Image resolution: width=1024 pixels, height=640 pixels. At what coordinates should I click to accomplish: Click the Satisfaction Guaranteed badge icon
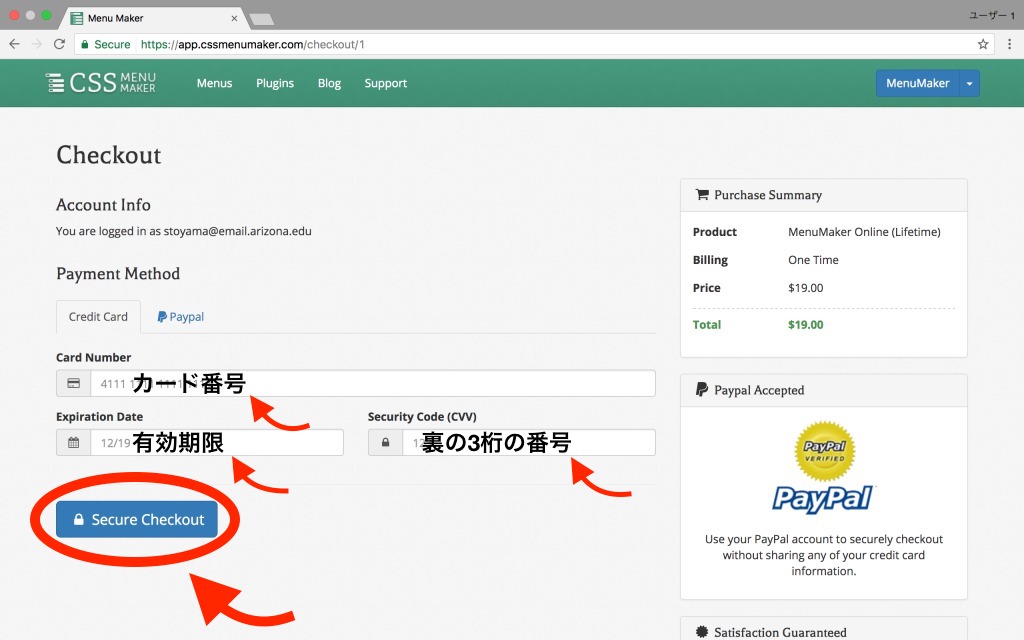pyautogui.click(x=702, y=632)
